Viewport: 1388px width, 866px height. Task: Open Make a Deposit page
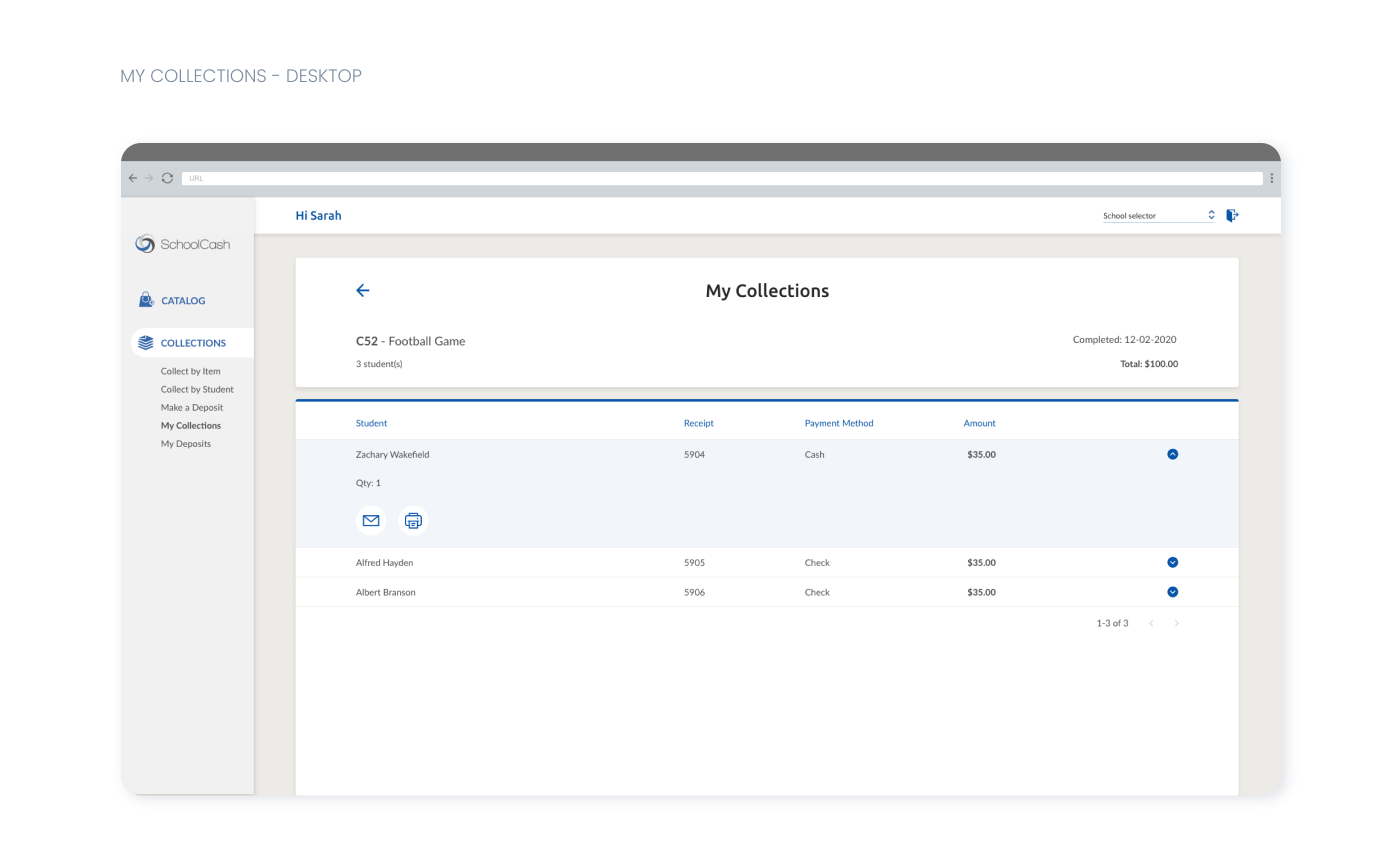[192, 407]
